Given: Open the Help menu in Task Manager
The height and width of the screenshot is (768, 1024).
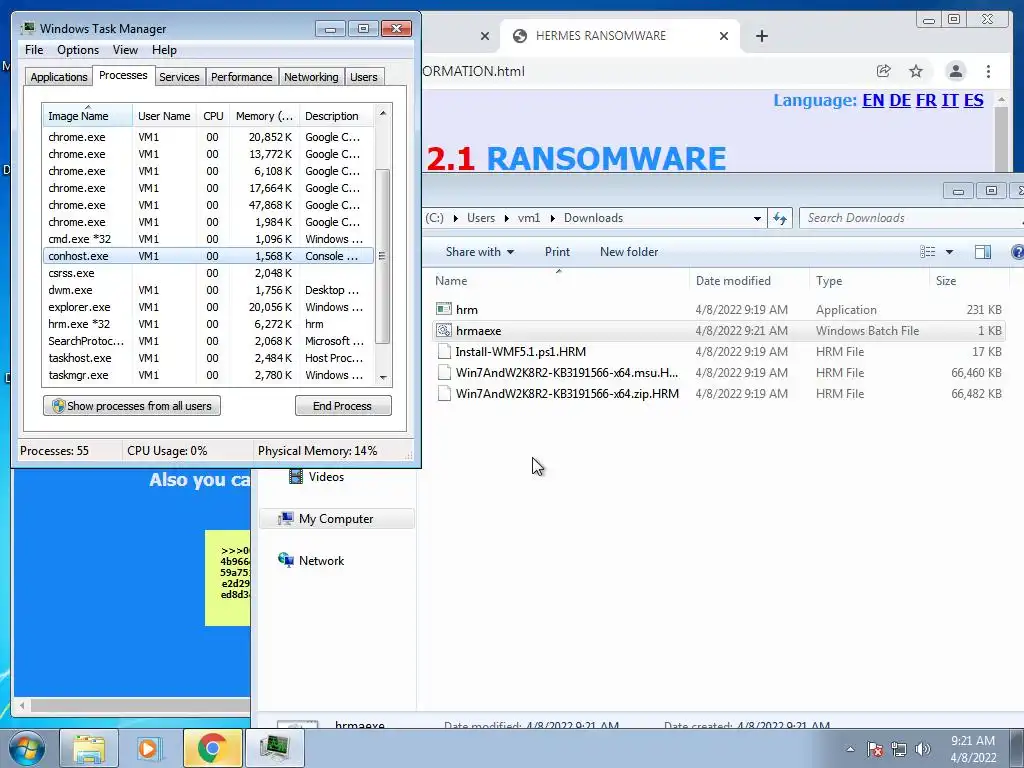Looking at the screenshot, I should (164, 50).
